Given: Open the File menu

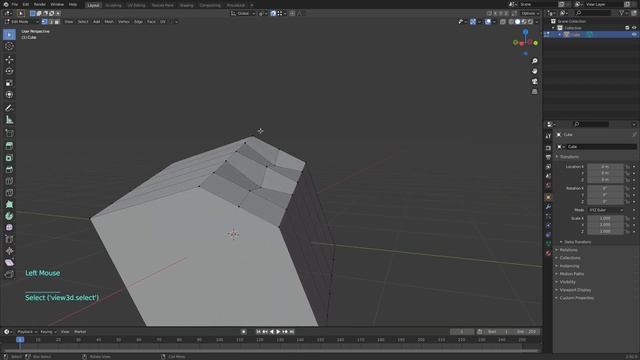Looking at the screenshot, I should (15, 4).
